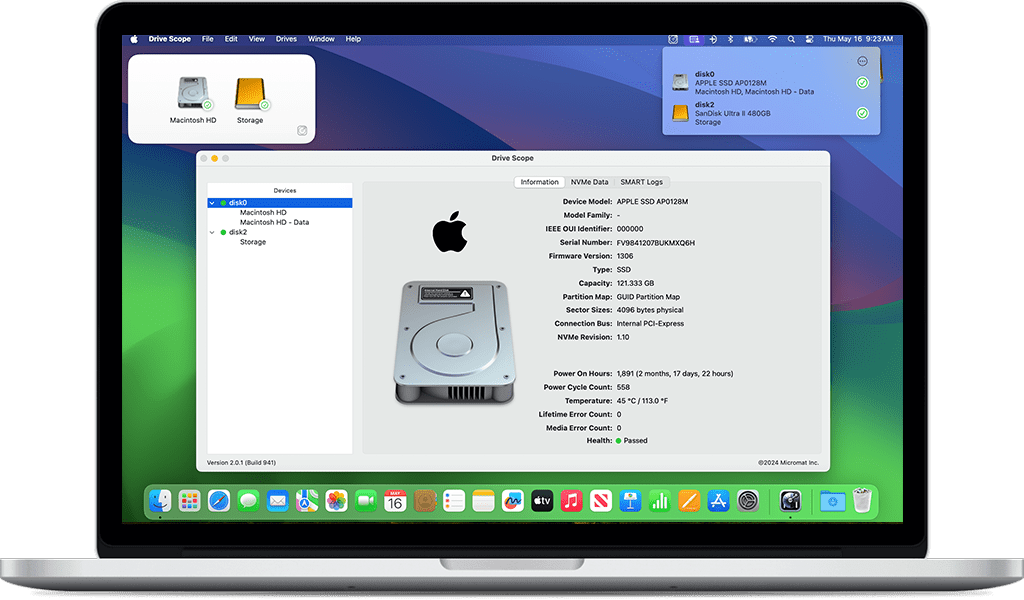This screenshot has width=1024, height=600.
Task: Open the Drive Scope application menu
Action: (x=170, y=39)
